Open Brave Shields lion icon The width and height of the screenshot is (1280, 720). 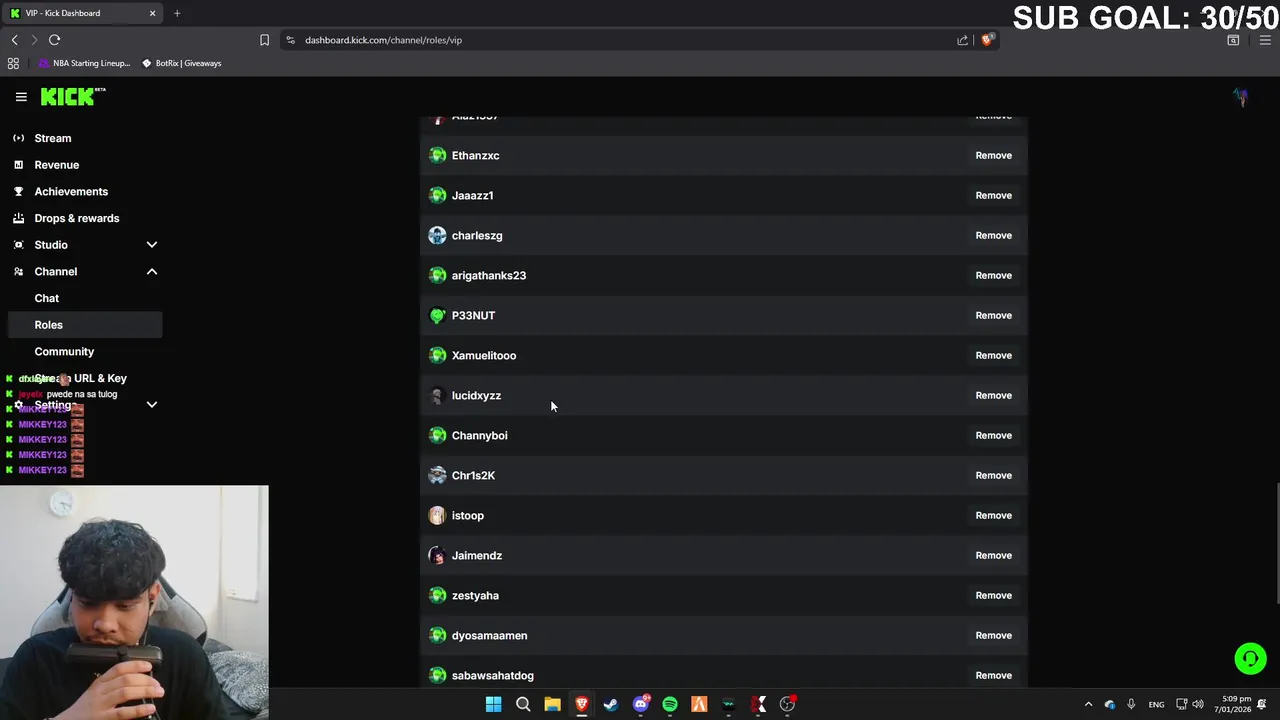coord(987,40)
